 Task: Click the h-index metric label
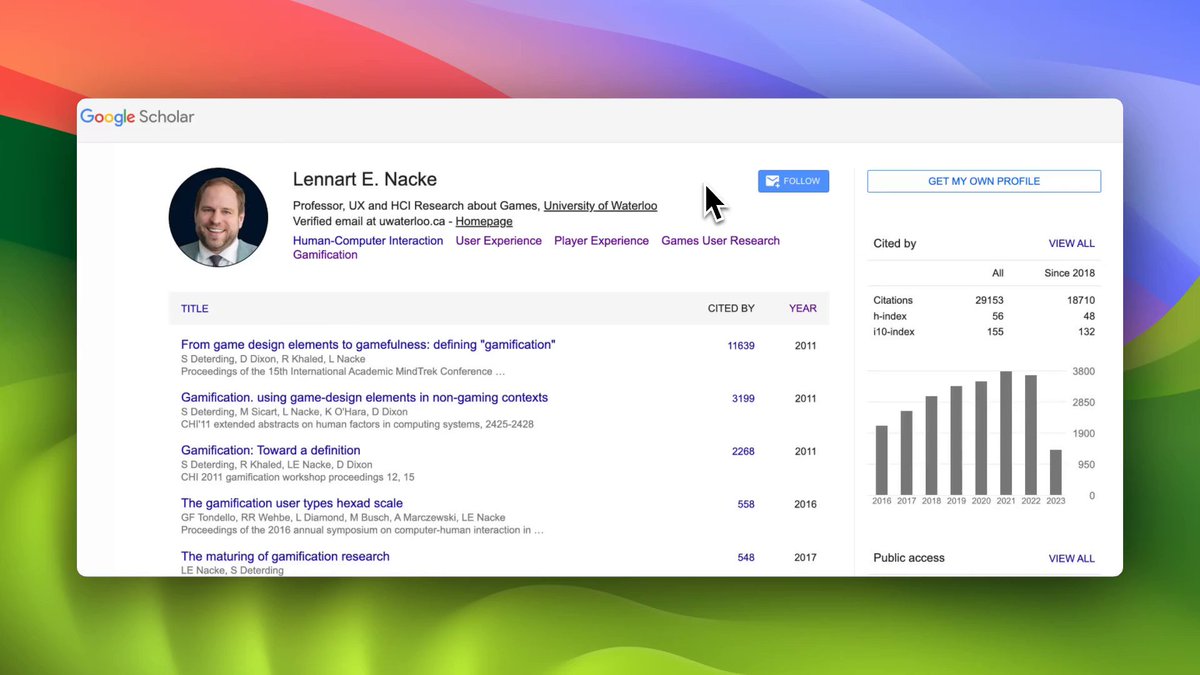pyautogui.click(x=890, y=316)
